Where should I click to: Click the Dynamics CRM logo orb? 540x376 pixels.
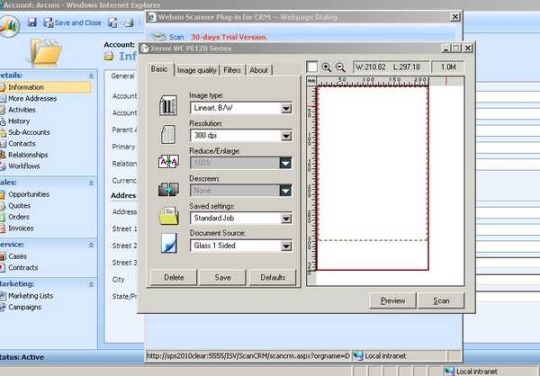(9, 26)
